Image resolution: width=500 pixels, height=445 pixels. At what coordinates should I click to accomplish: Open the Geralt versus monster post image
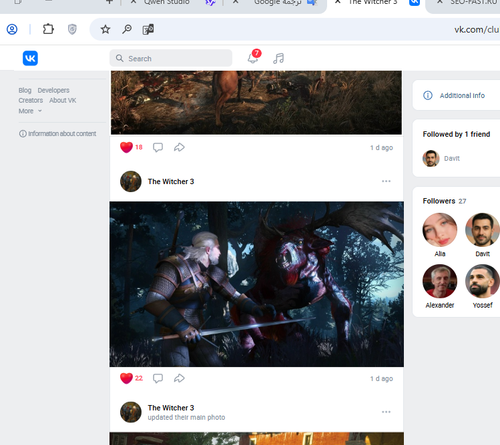257,284
